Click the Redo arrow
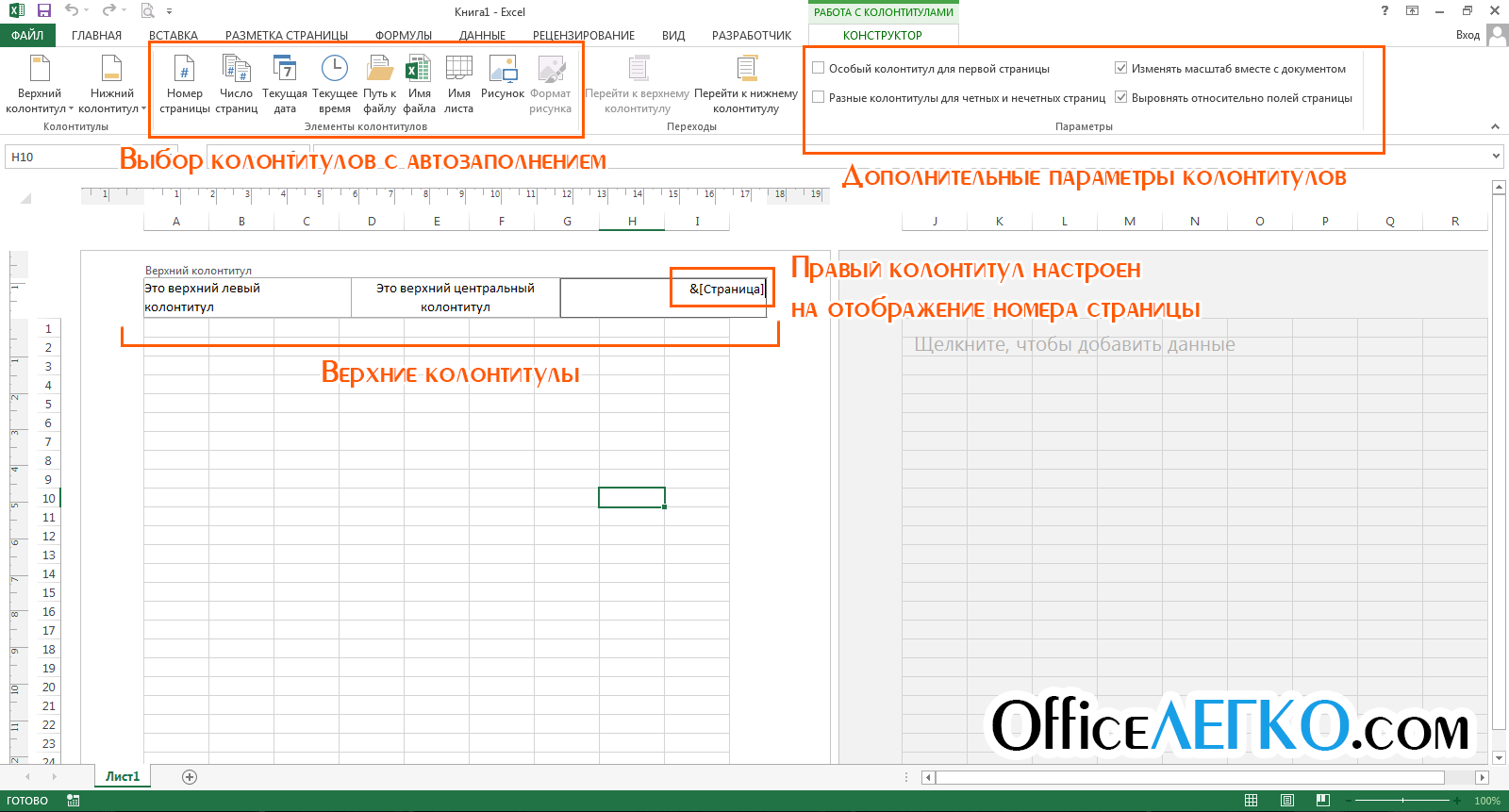 coord(108,11)
